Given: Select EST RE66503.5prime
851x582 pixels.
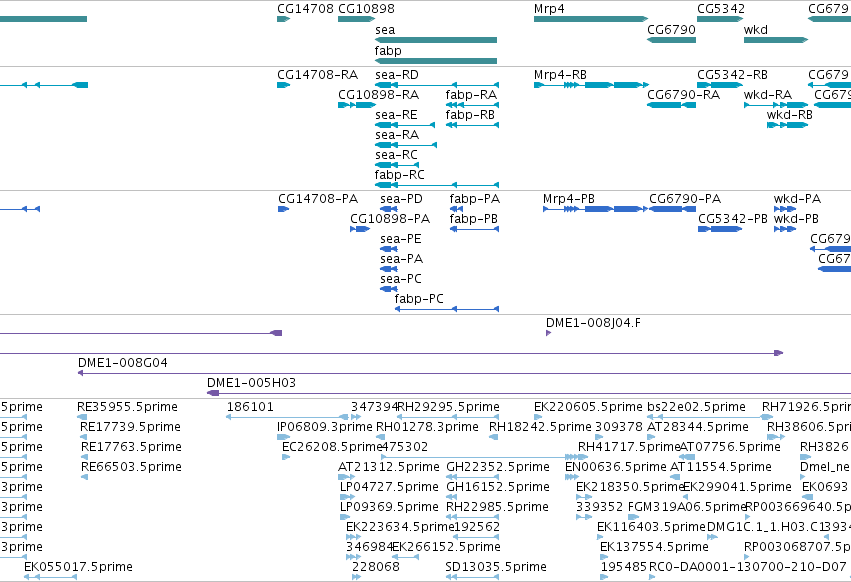Looking at the screenshot, I should click(x=84, y=477).
